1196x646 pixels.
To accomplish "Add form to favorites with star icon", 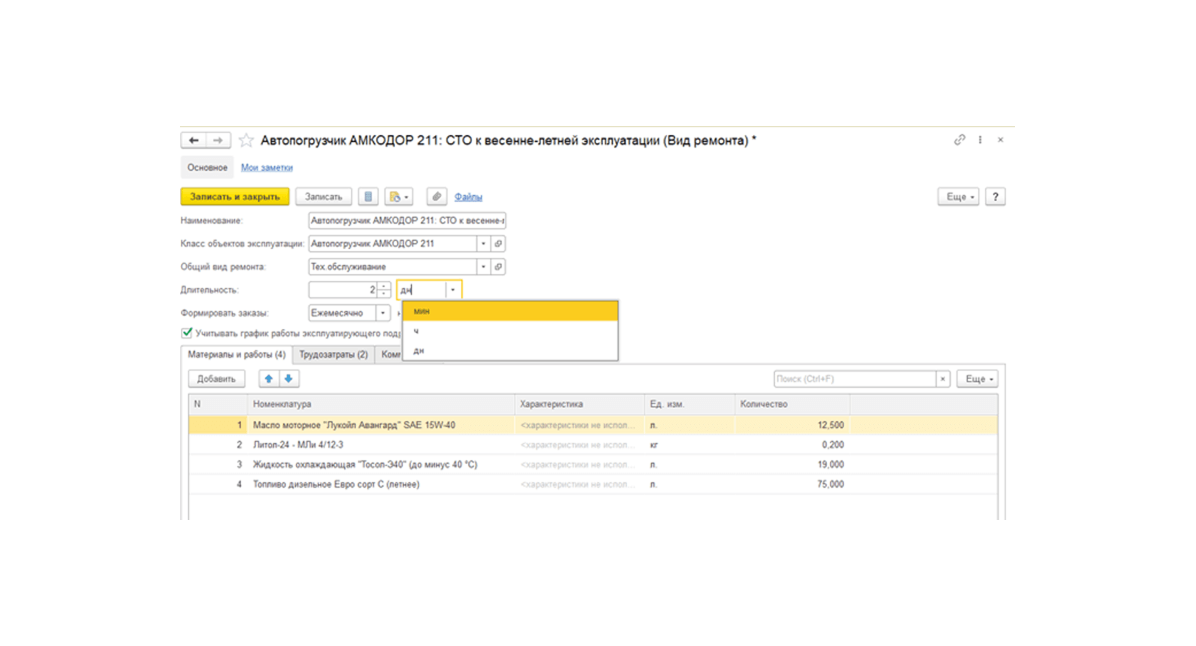I will (246, 140).
